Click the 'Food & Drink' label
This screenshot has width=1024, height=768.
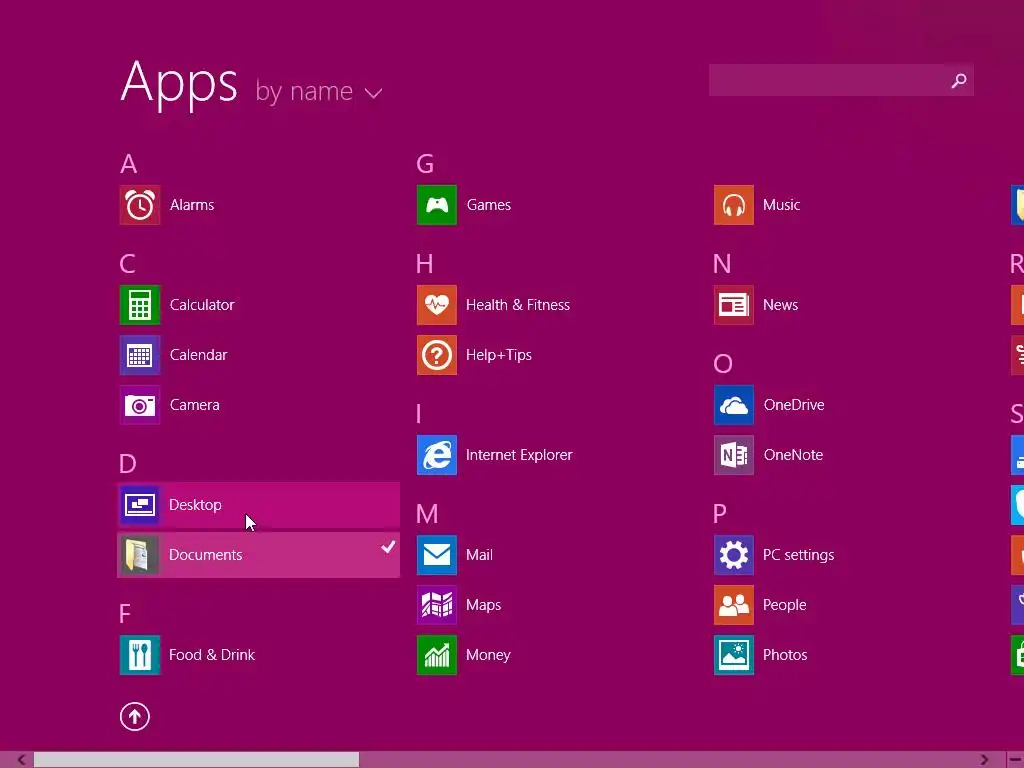[x=212, y=655]
